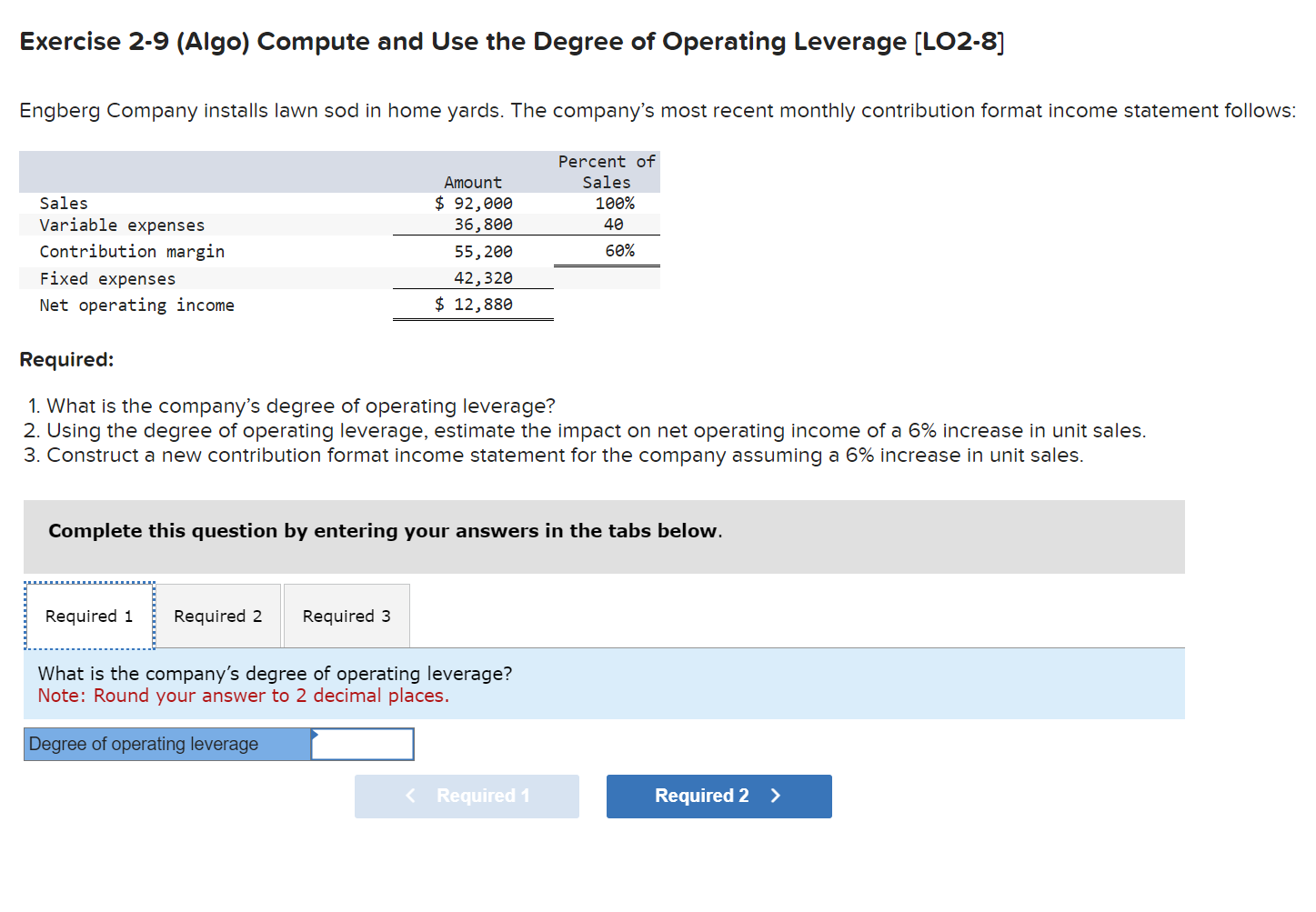1316x912 pixels.
Task: Switch to the Required 3 tab
Action: coord(347,616)
